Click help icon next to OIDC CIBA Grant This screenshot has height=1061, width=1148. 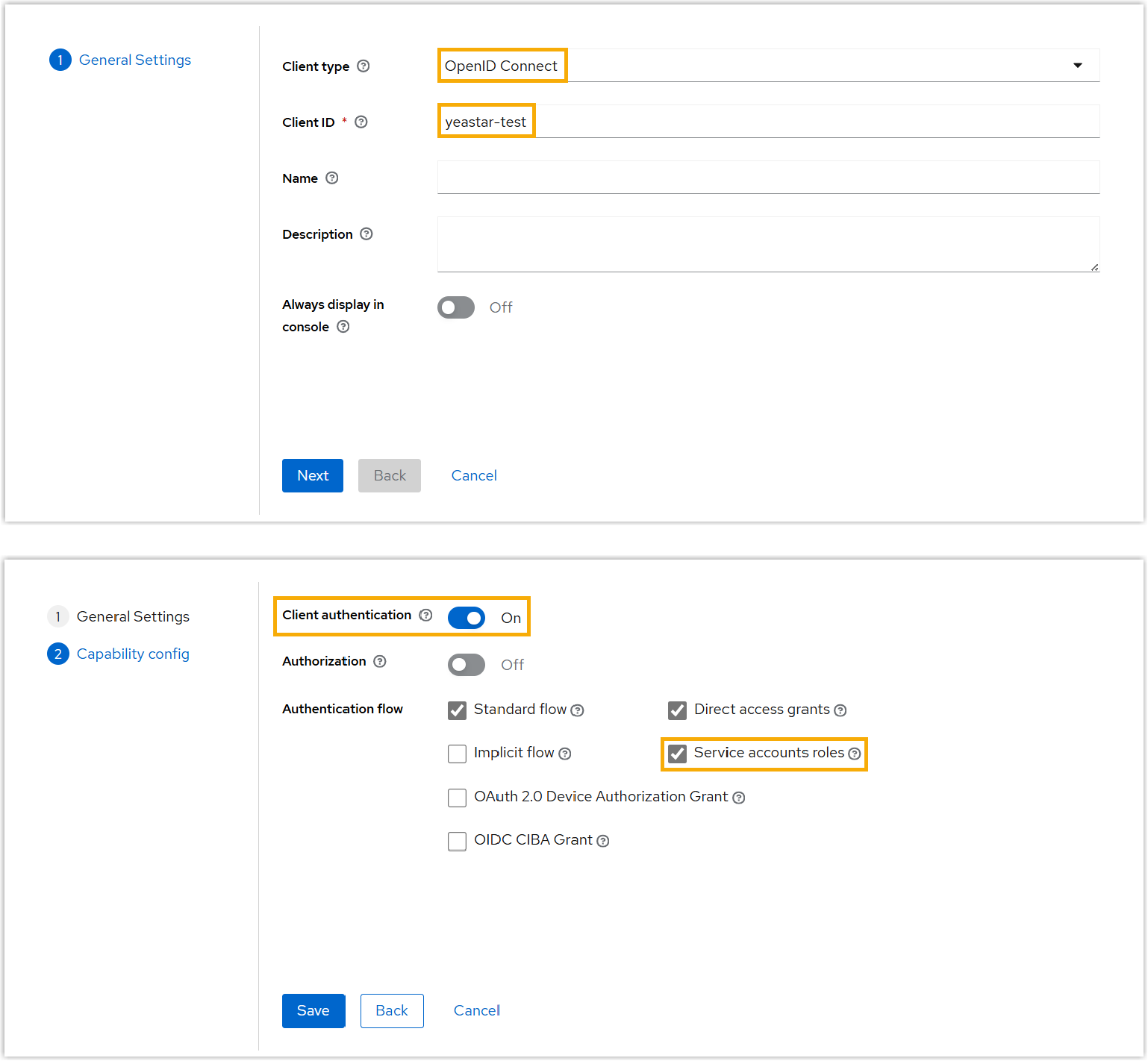point(603,841)
